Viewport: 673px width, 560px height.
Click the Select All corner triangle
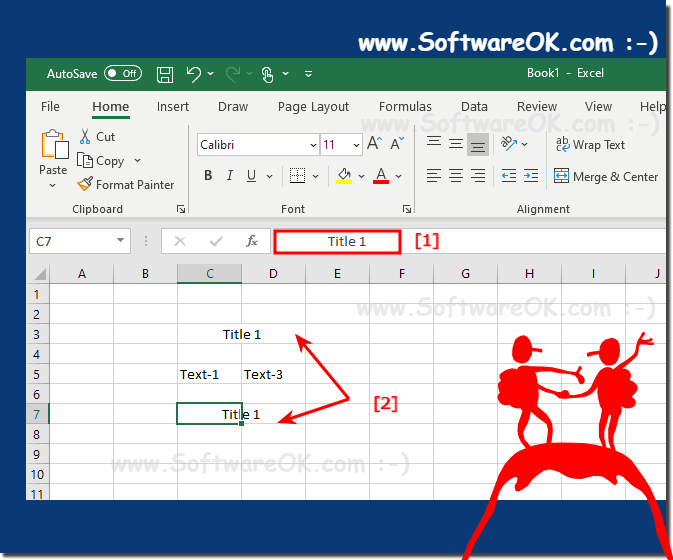[39, 274]
